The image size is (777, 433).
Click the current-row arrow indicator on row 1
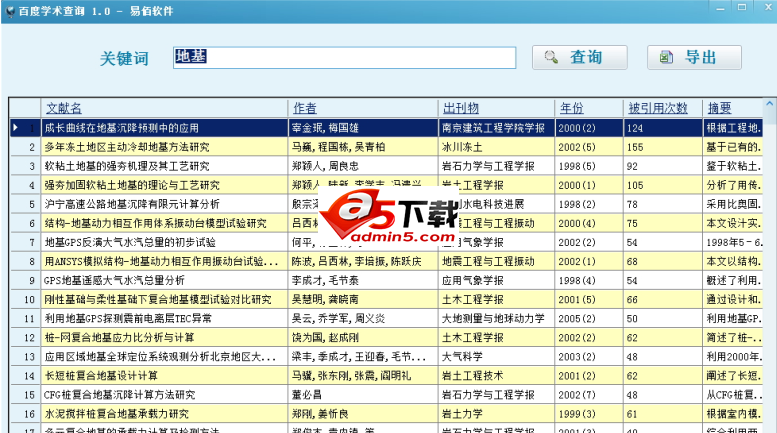16,128
